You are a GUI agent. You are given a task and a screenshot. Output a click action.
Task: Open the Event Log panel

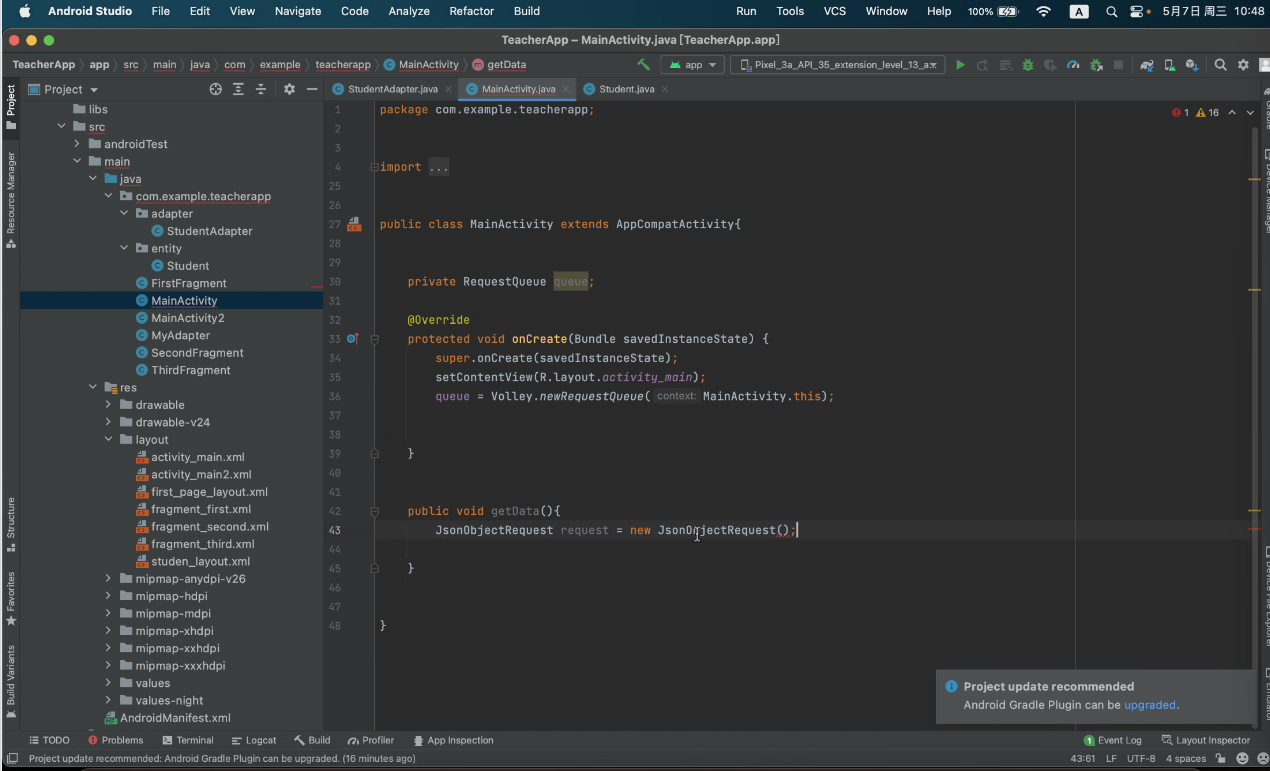(x=1113, y=740)
